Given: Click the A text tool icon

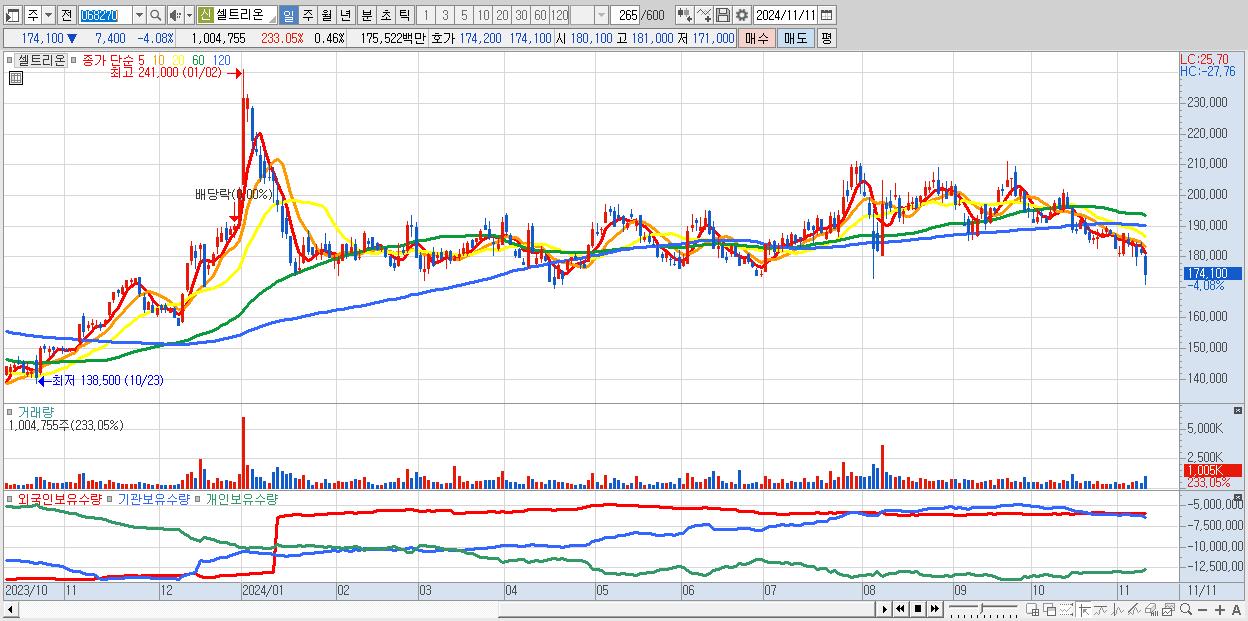Looking at the screenshot, I should click(1236, 610).
